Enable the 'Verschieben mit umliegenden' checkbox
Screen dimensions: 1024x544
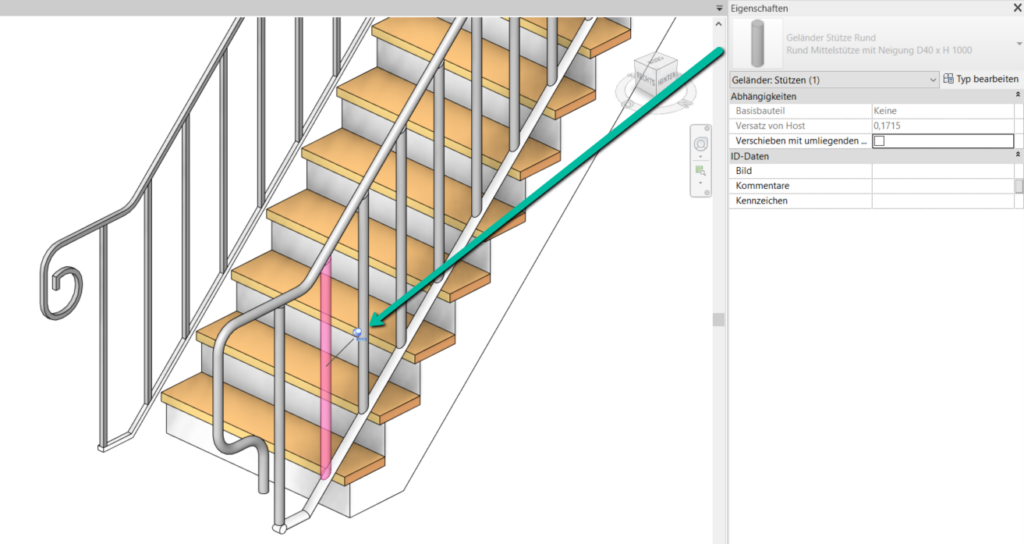click(879, 141)
